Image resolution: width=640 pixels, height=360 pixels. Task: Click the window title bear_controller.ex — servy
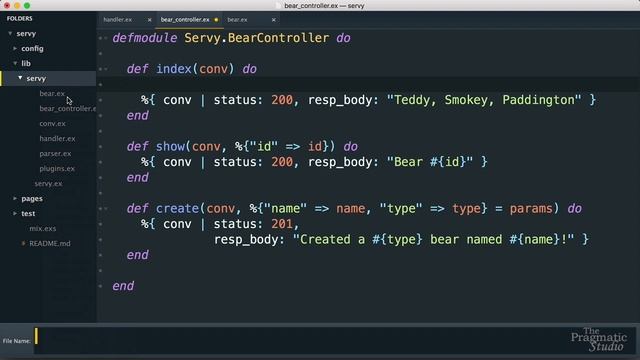tap(324, 6)
